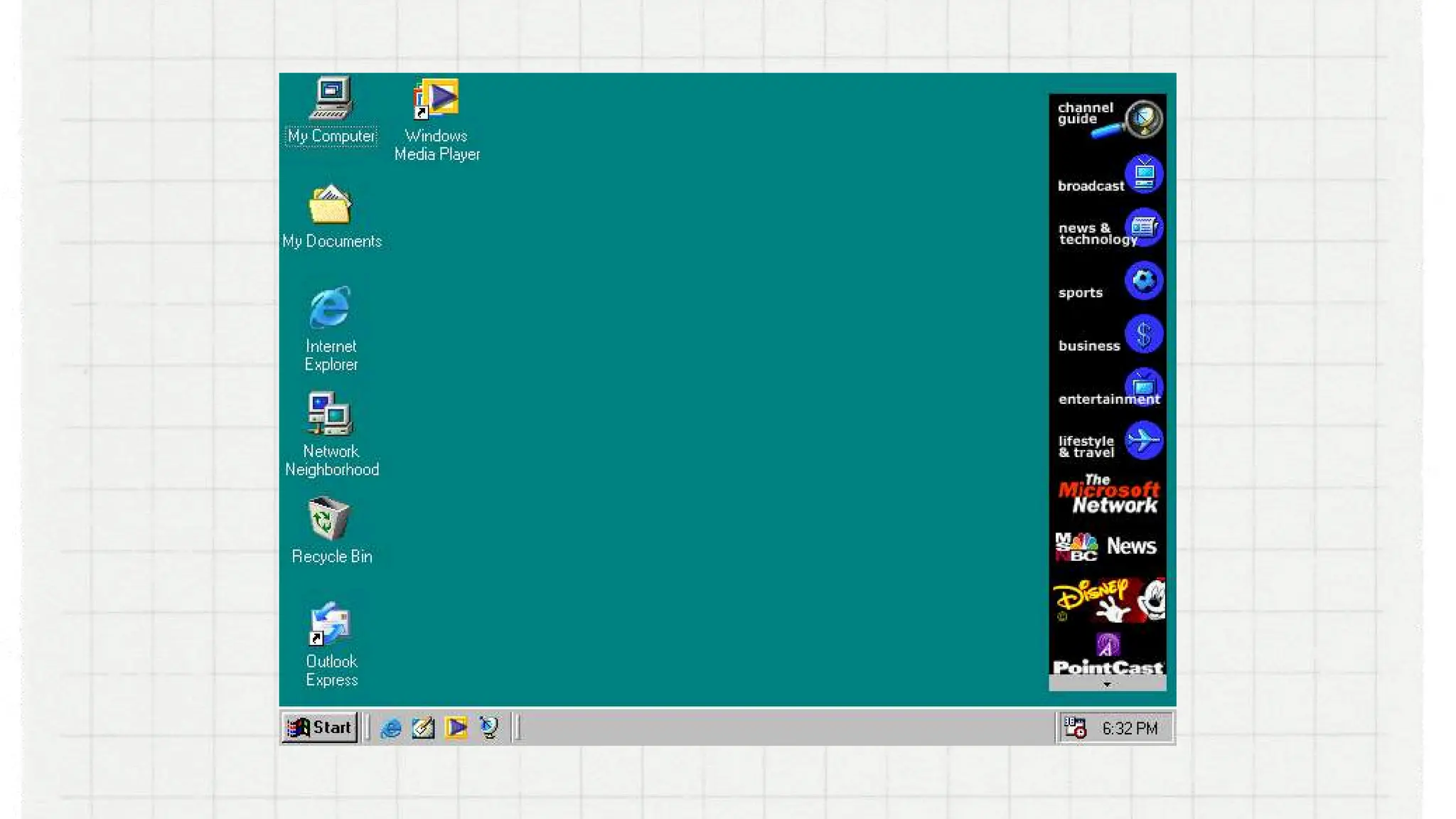Click the Start button
Image resolution: width=1456 pixels, height=819 pixels.
coord(320,727)
